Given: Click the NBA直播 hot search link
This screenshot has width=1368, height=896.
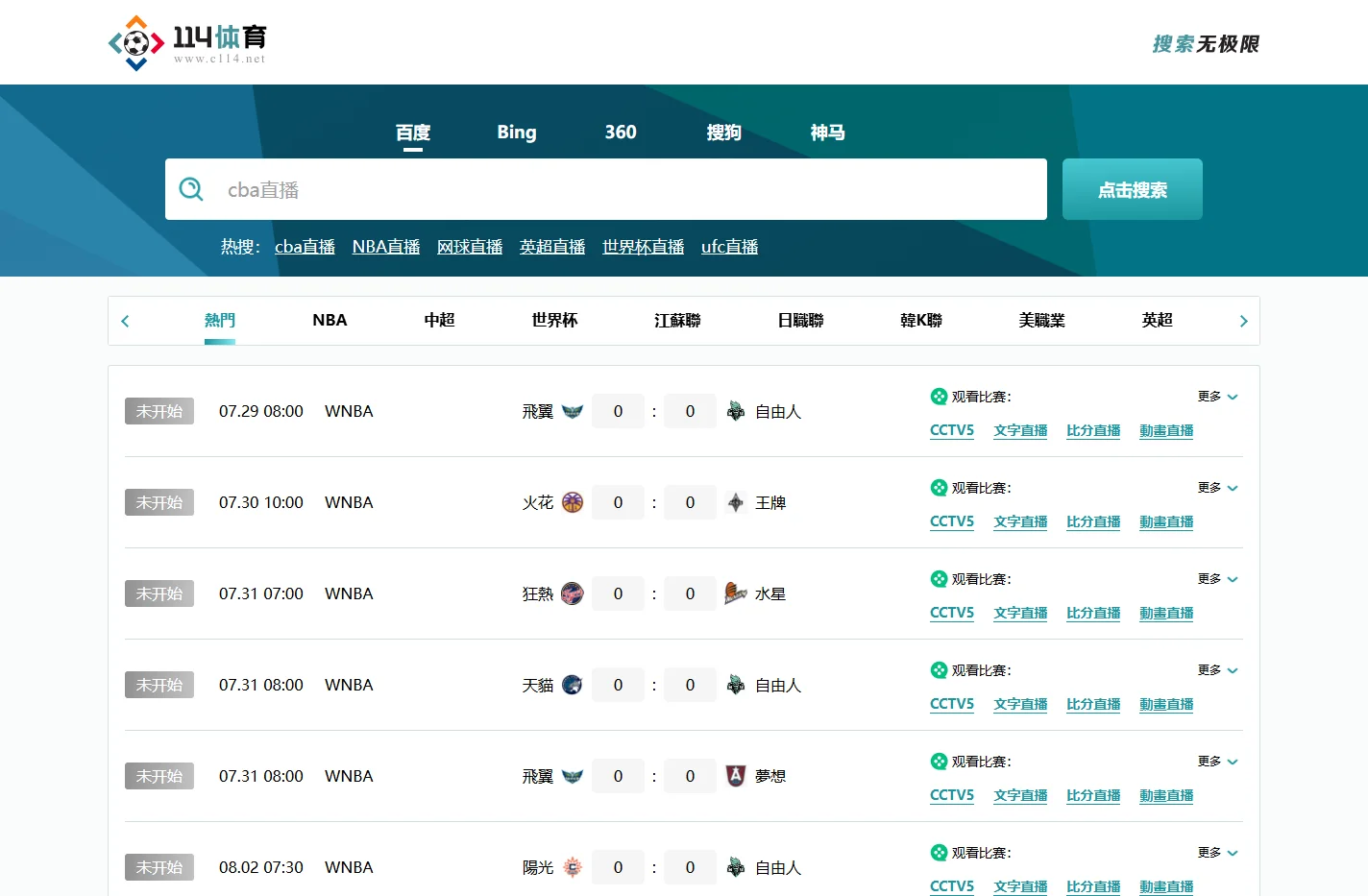Looking at the screenshot, I should tap(386, 247).
